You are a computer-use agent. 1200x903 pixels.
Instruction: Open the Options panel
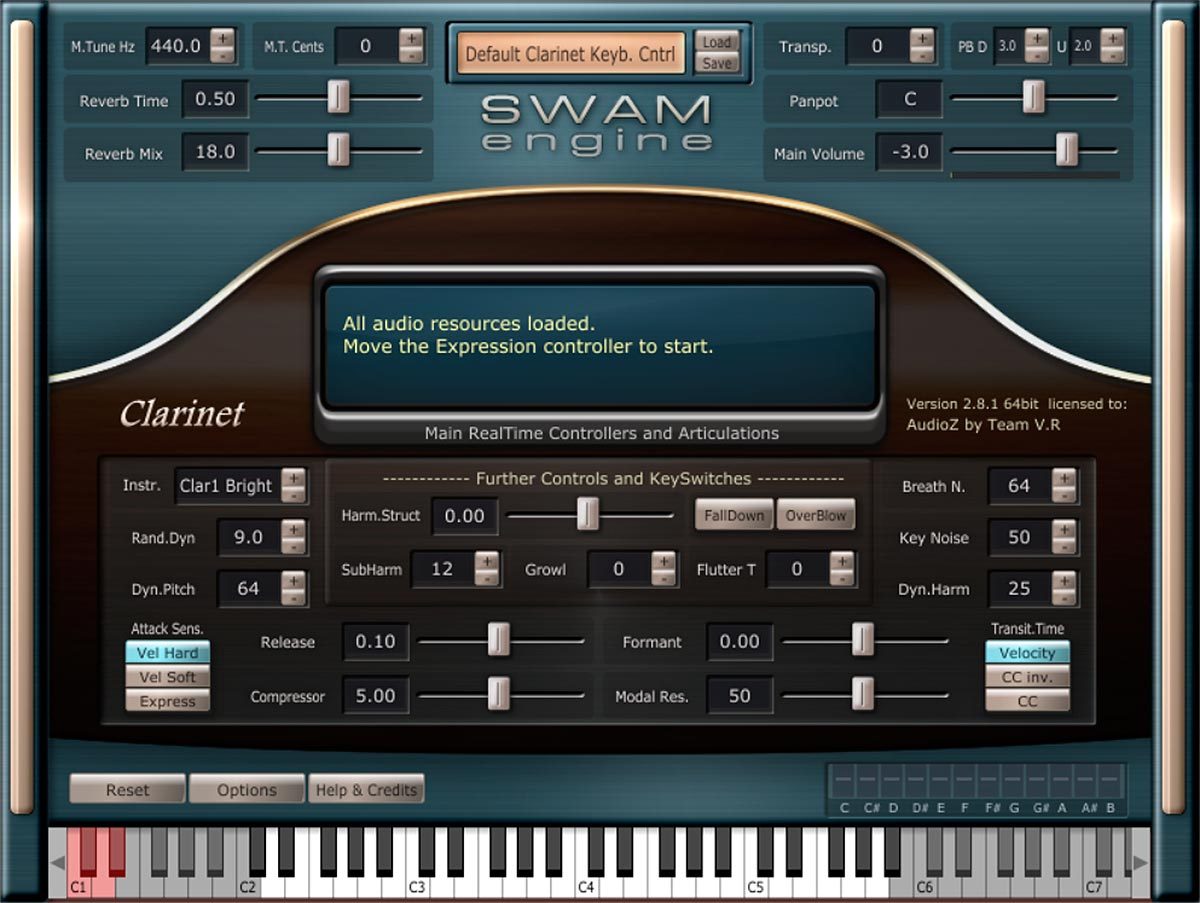coord(247,789)
